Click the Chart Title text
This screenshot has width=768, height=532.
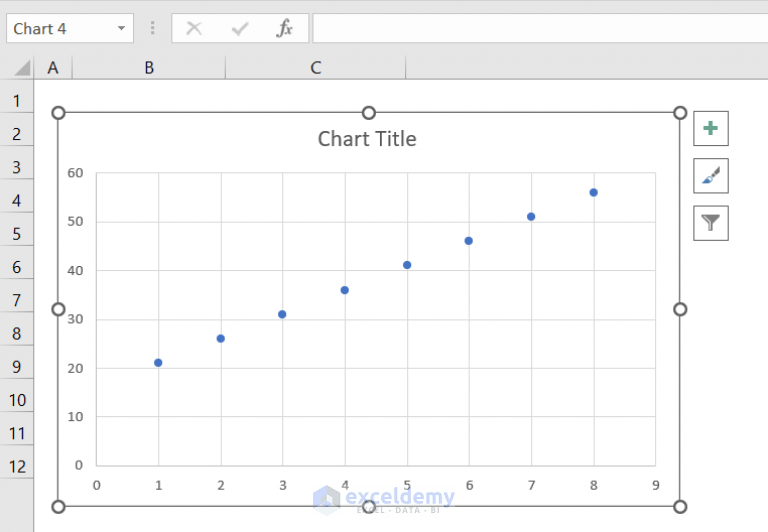(x=367, y=139)
